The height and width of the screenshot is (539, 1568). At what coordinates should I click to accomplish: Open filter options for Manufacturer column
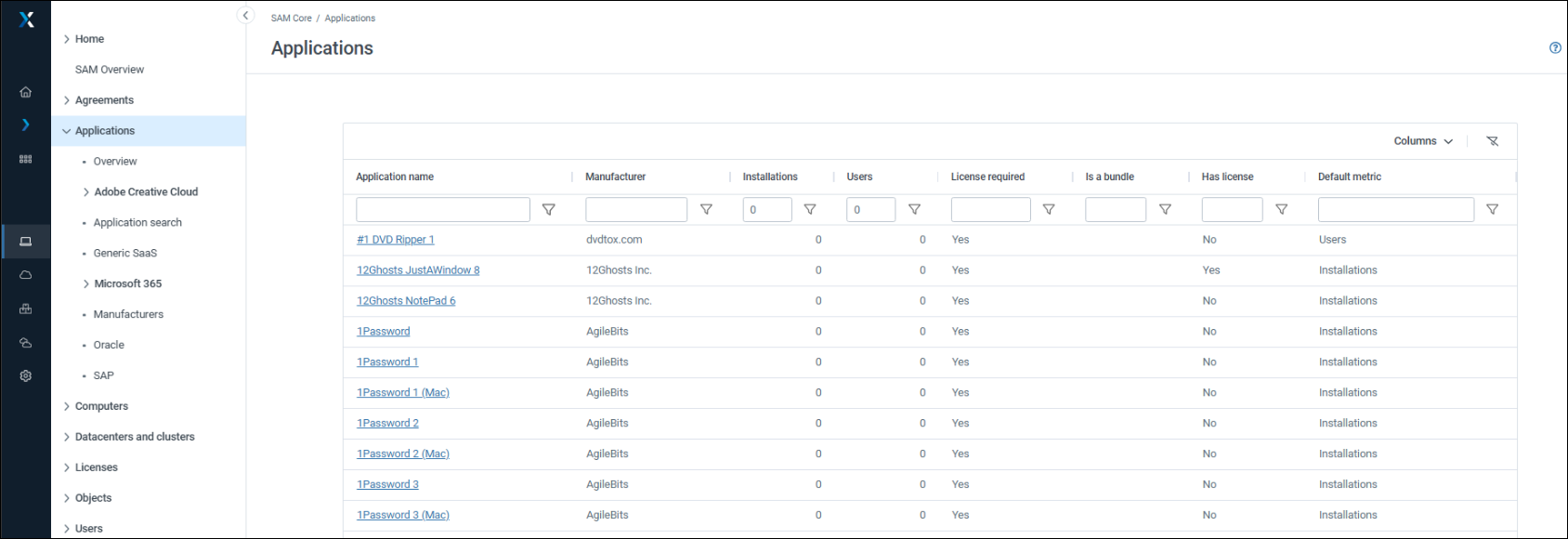click(706, 209)
